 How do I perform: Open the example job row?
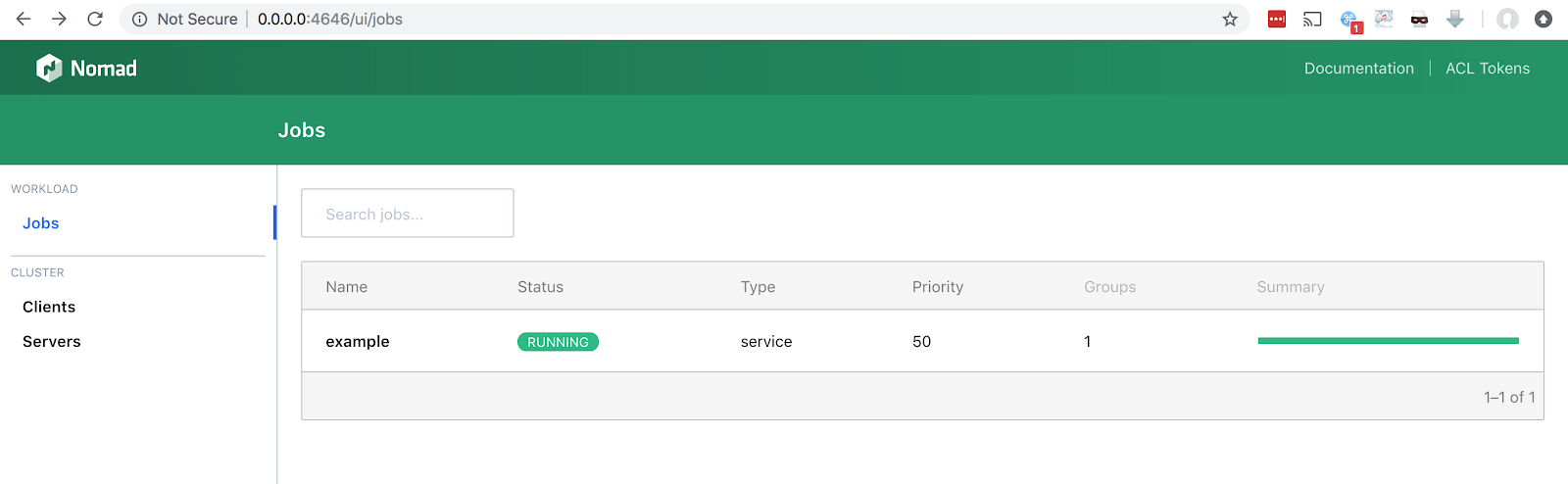pos(358,341)
